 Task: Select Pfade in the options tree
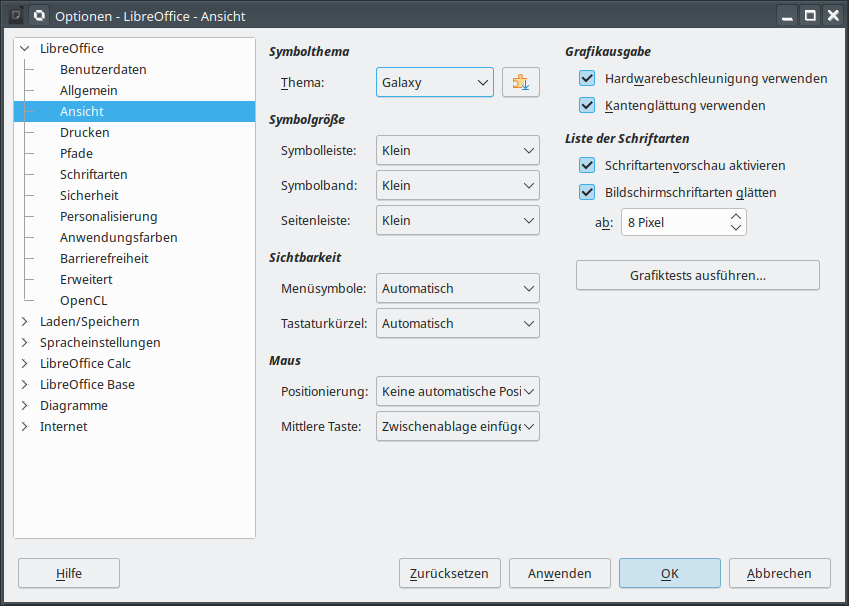[76, 153]
